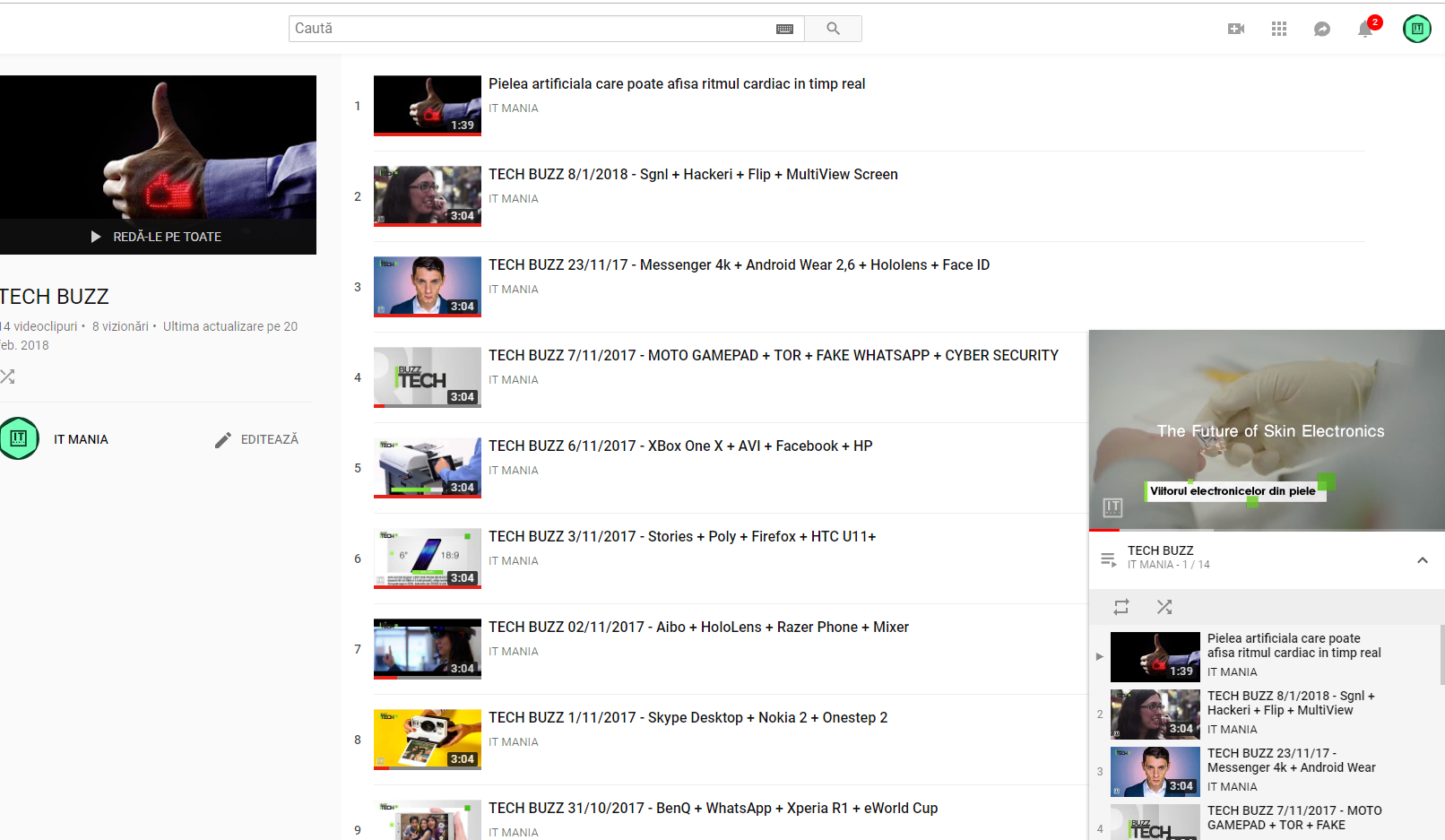Viewport: 1445px width, 840px height.
Task: Open TECH BUZZ 3/11/2017 Stories video
Action: click(682, 536)
